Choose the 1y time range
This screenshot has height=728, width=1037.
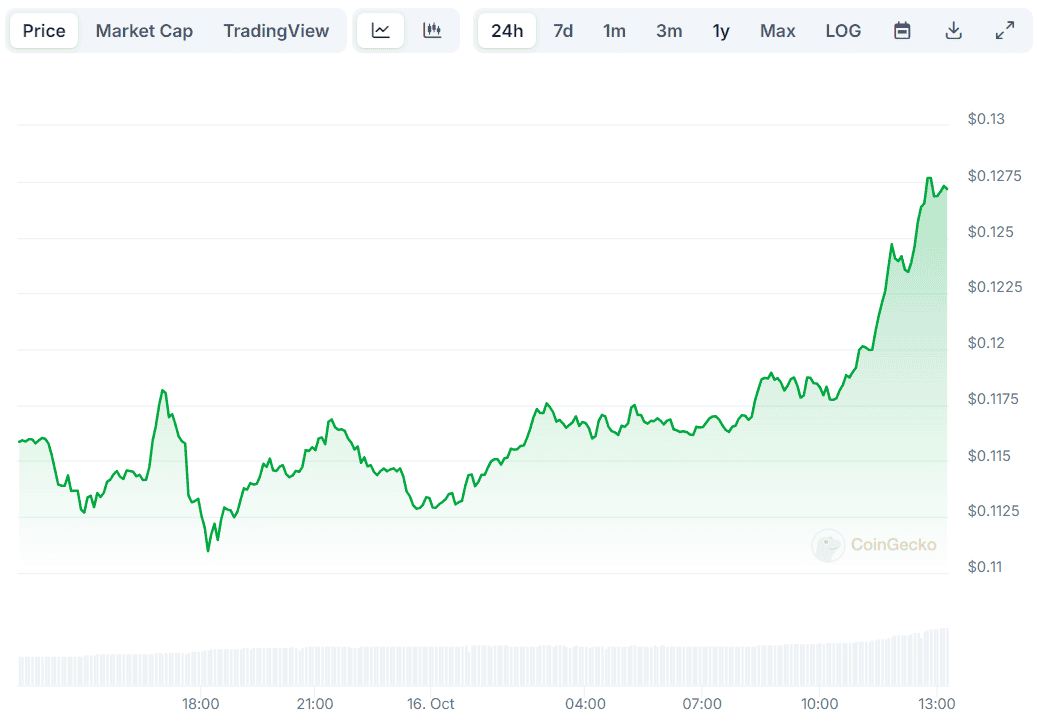tap(721, 31)
